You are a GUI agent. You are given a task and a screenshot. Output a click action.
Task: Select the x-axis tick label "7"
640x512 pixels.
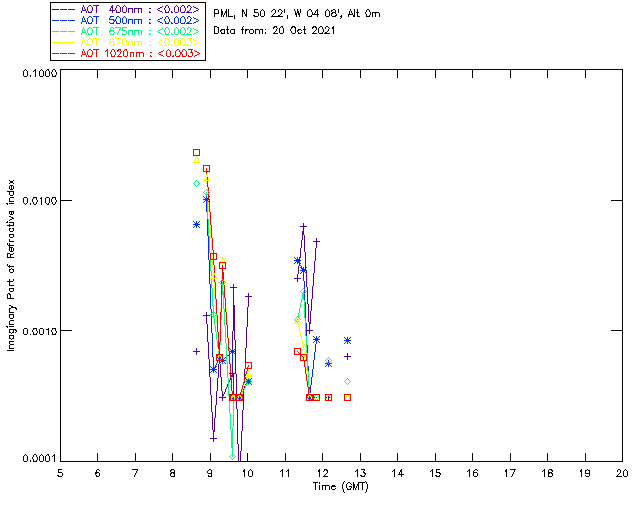135,473
